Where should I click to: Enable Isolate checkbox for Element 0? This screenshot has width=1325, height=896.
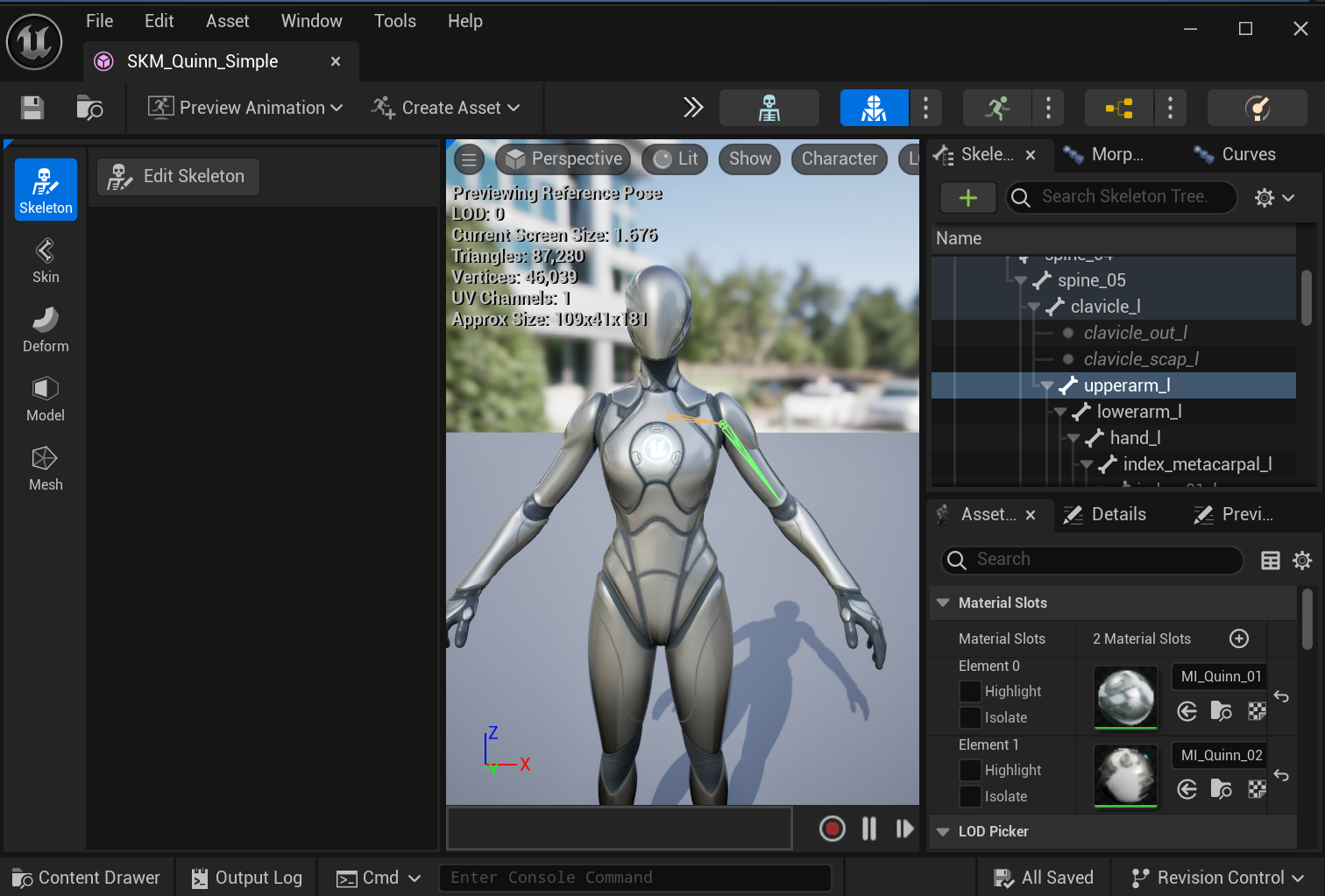click(x=970, y=717)
